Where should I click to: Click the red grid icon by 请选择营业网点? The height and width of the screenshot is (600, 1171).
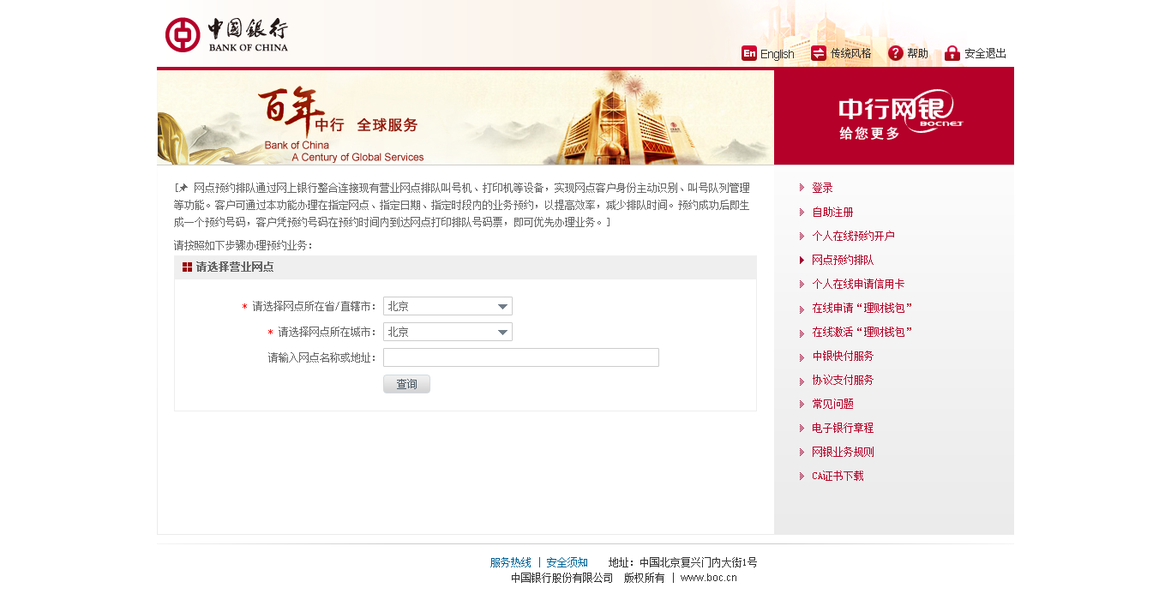point(187,267)
